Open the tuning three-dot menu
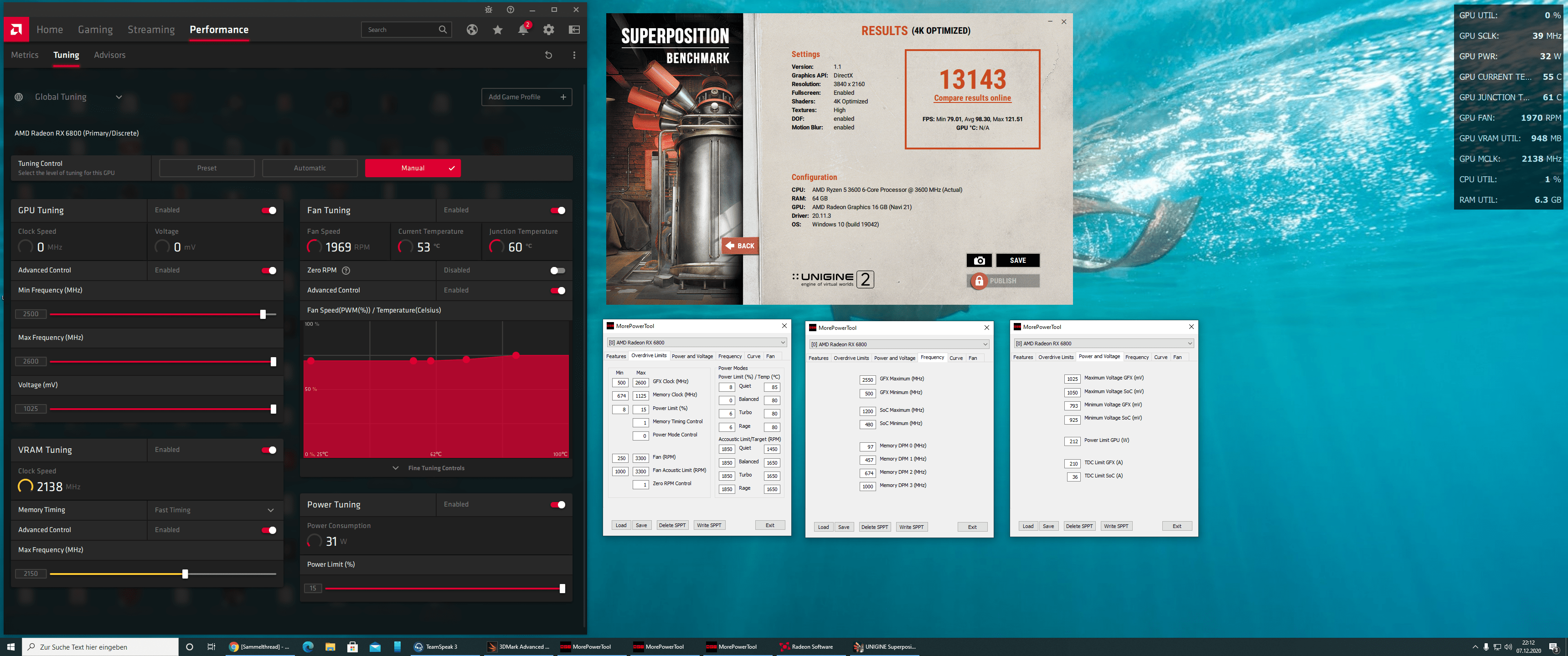Image resolution: width=1568 pixels, height=656 pixels. 574,55
